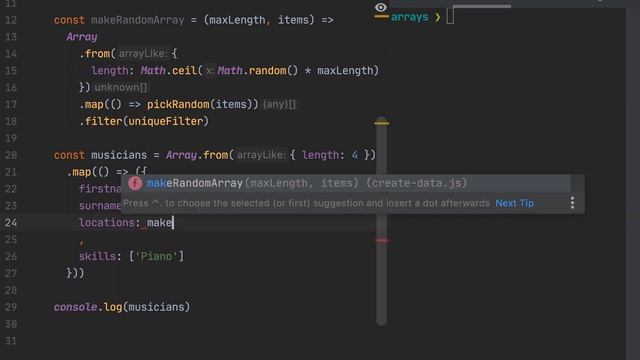
Task: Click line number 12 in gutter
Action: click(11, 20)
